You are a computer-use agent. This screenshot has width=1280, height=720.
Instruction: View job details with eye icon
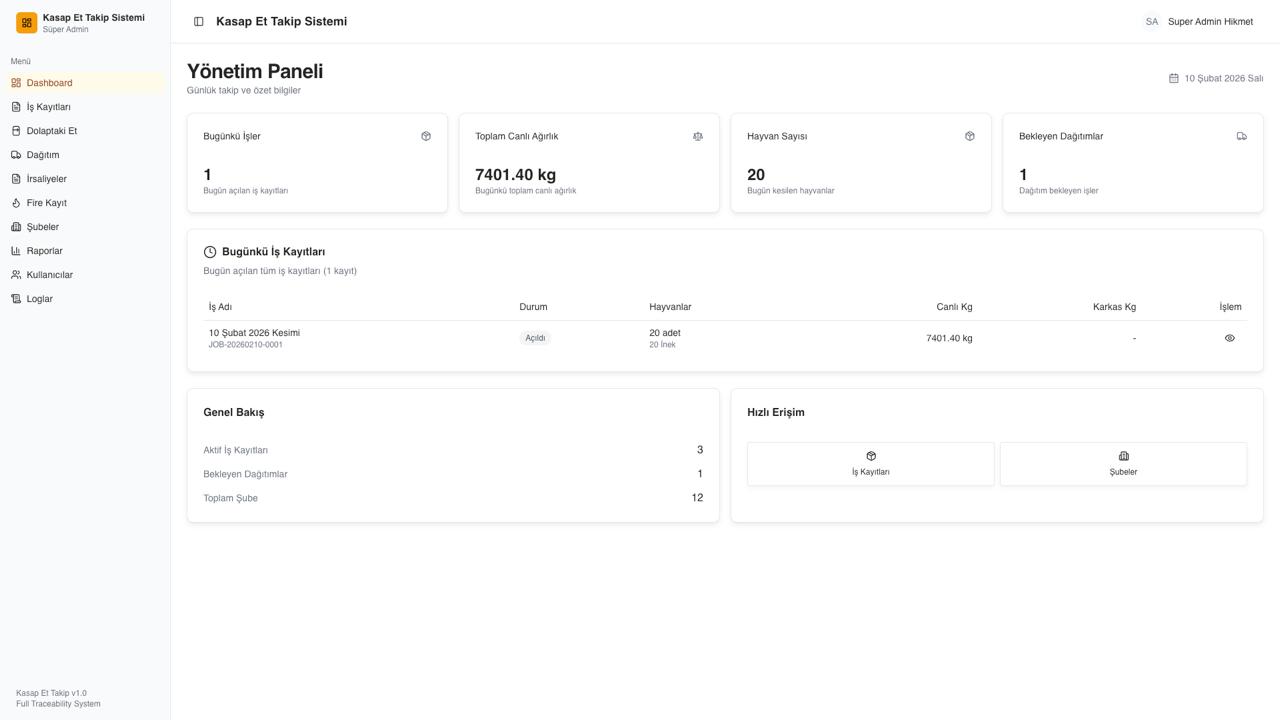click(x=1229, y=338)
